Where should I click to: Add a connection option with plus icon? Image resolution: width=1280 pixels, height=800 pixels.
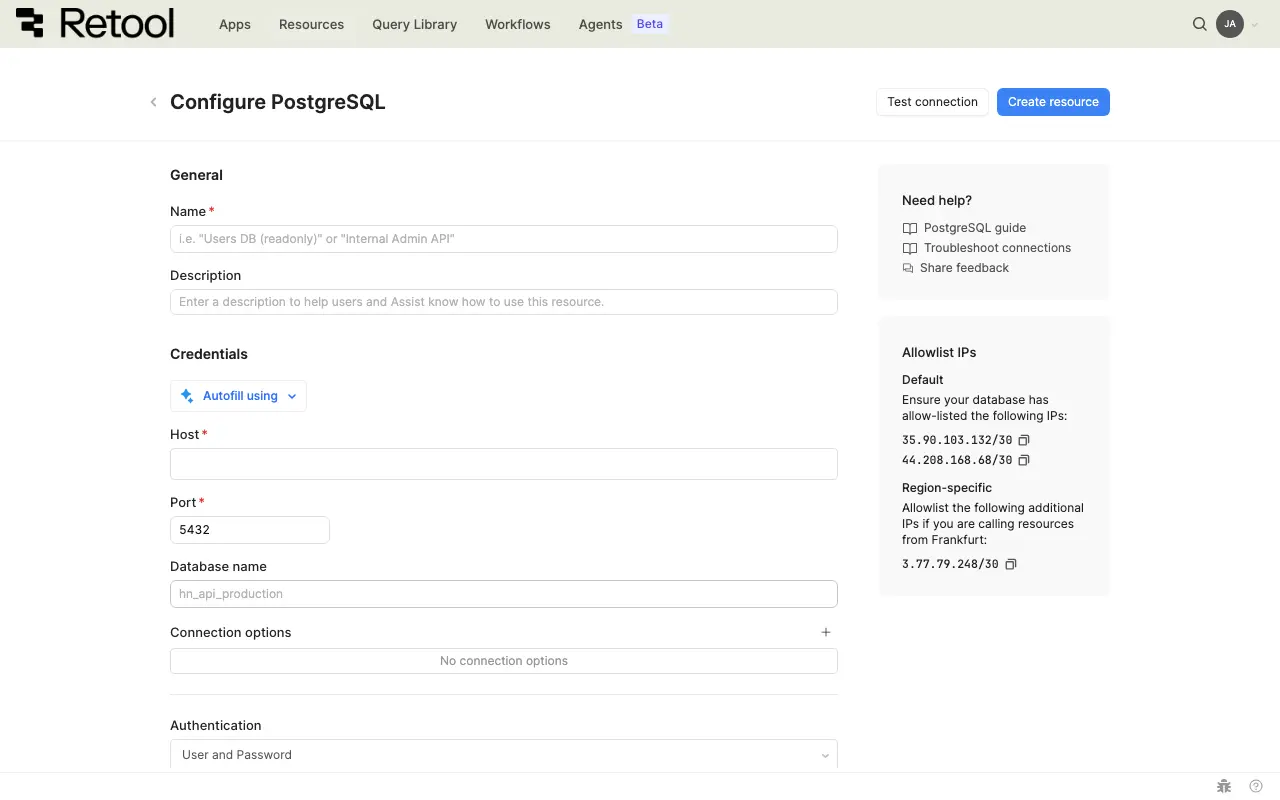(826, 632)
